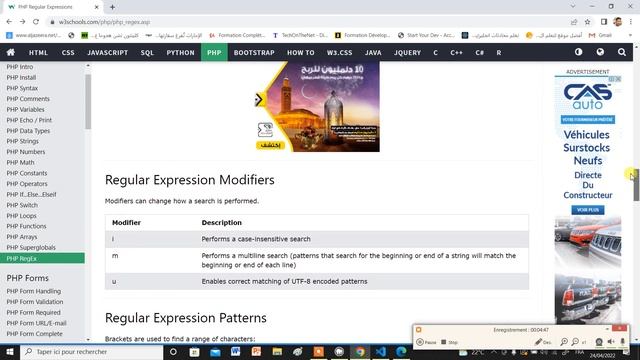
Task: Click the recorder zoom-in magnifier
Action: coord(564,342)
